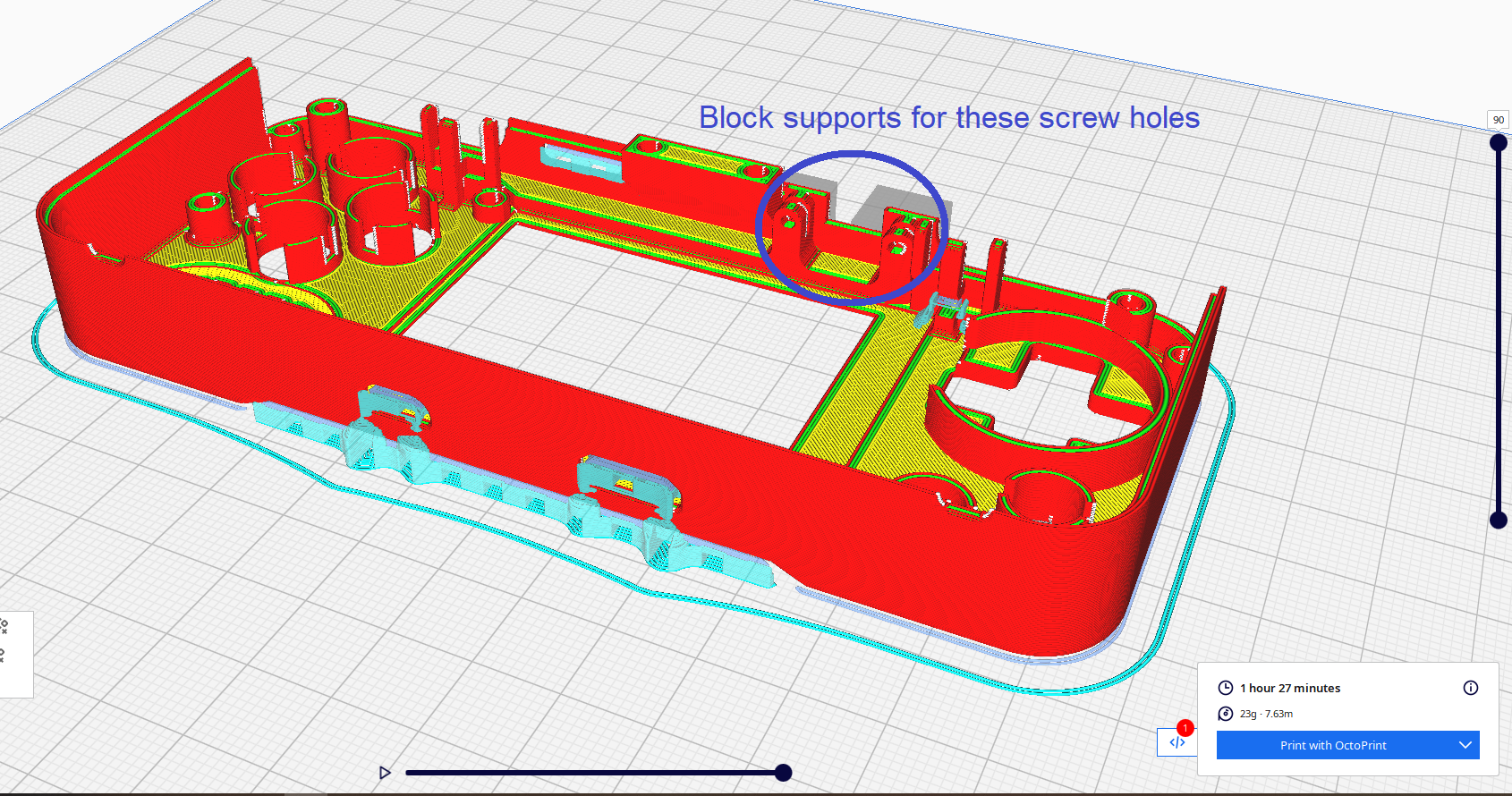Viewport: 1512px width, 796px height.
Task: Click the simulation path slider handle
Action: click(x=783, y=773)
